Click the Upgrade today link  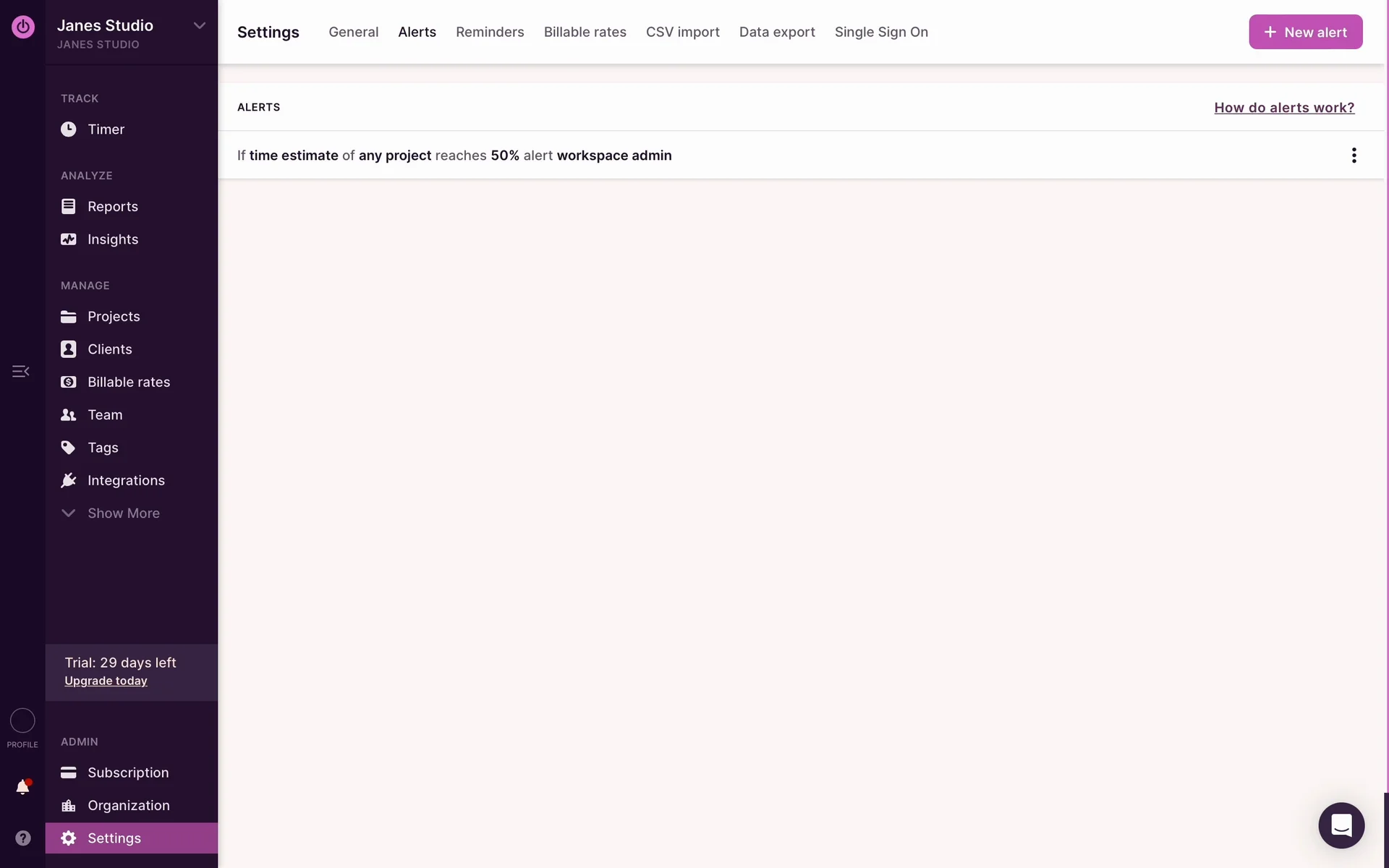(x=106, y=681)
